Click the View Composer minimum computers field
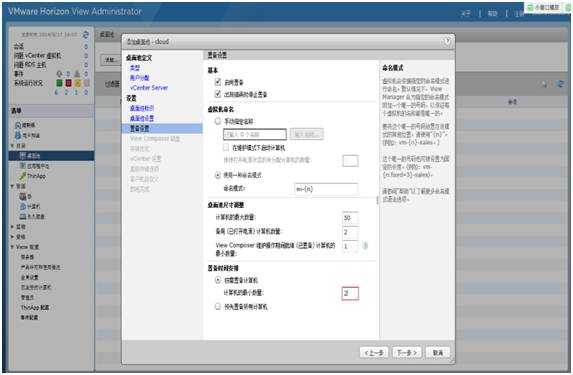The height and width of the screenshot is (375, 573). pos(350,246)
